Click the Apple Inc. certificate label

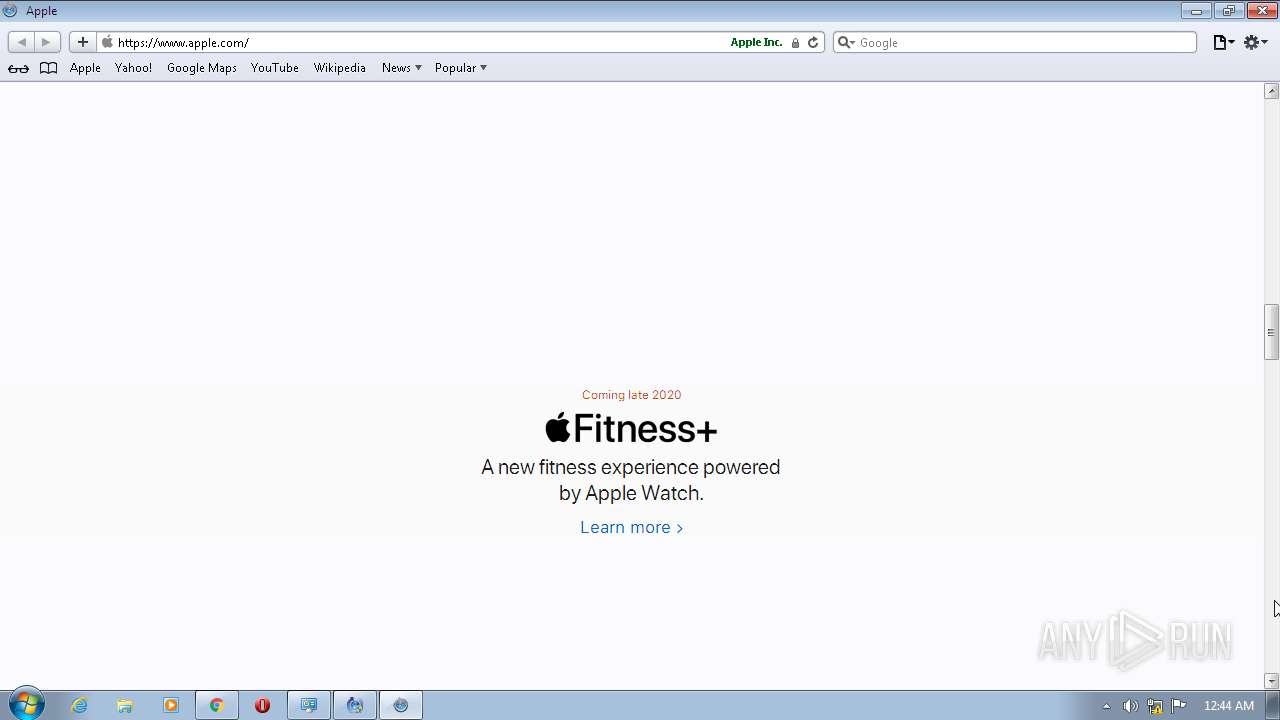tap(756, 42)
